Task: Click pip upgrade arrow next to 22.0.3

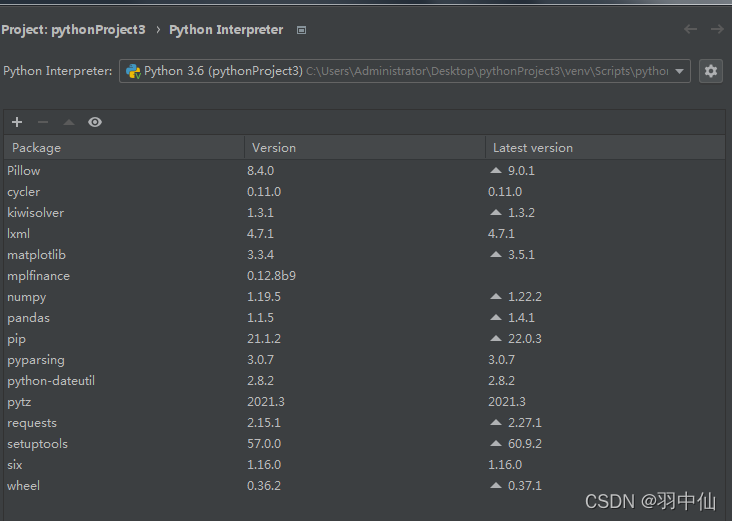Action: click(496, 338)
